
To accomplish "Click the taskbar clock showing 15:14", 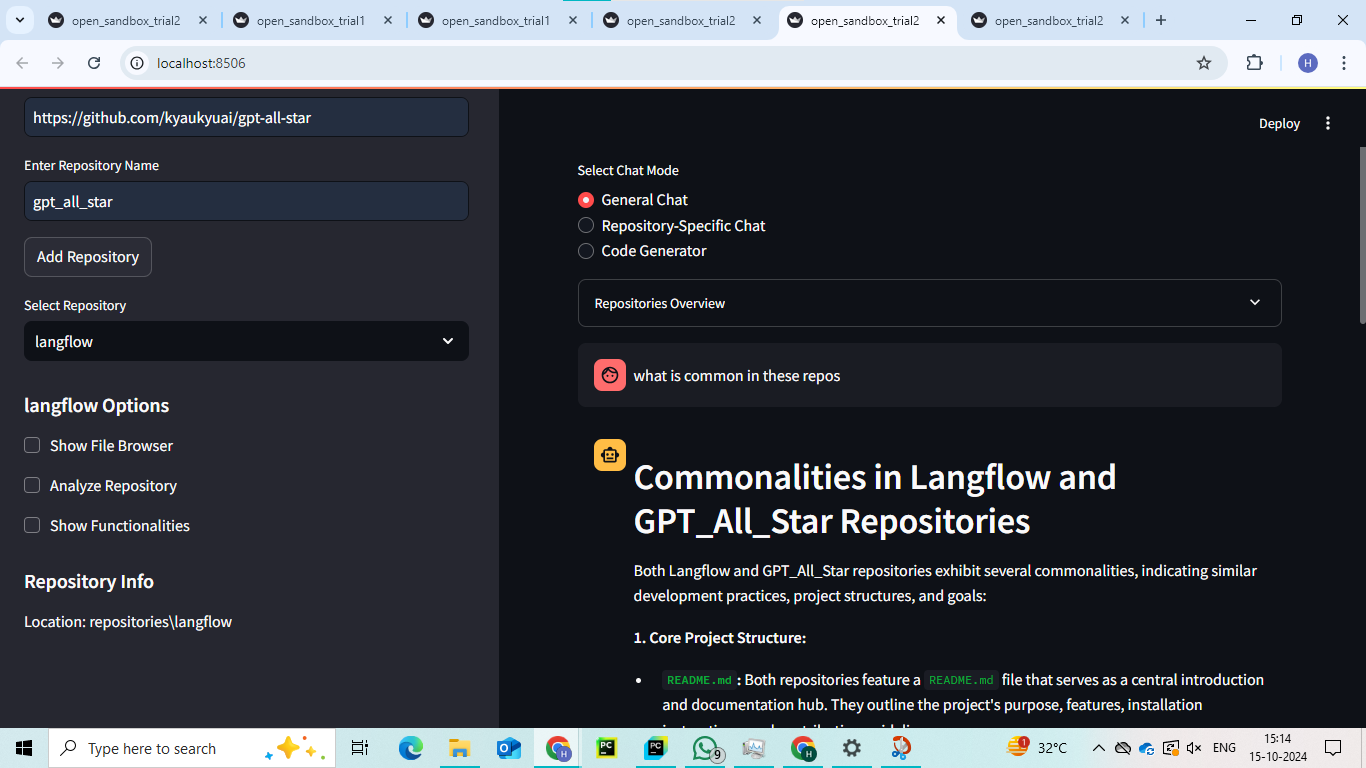I will click(1277, 748).
